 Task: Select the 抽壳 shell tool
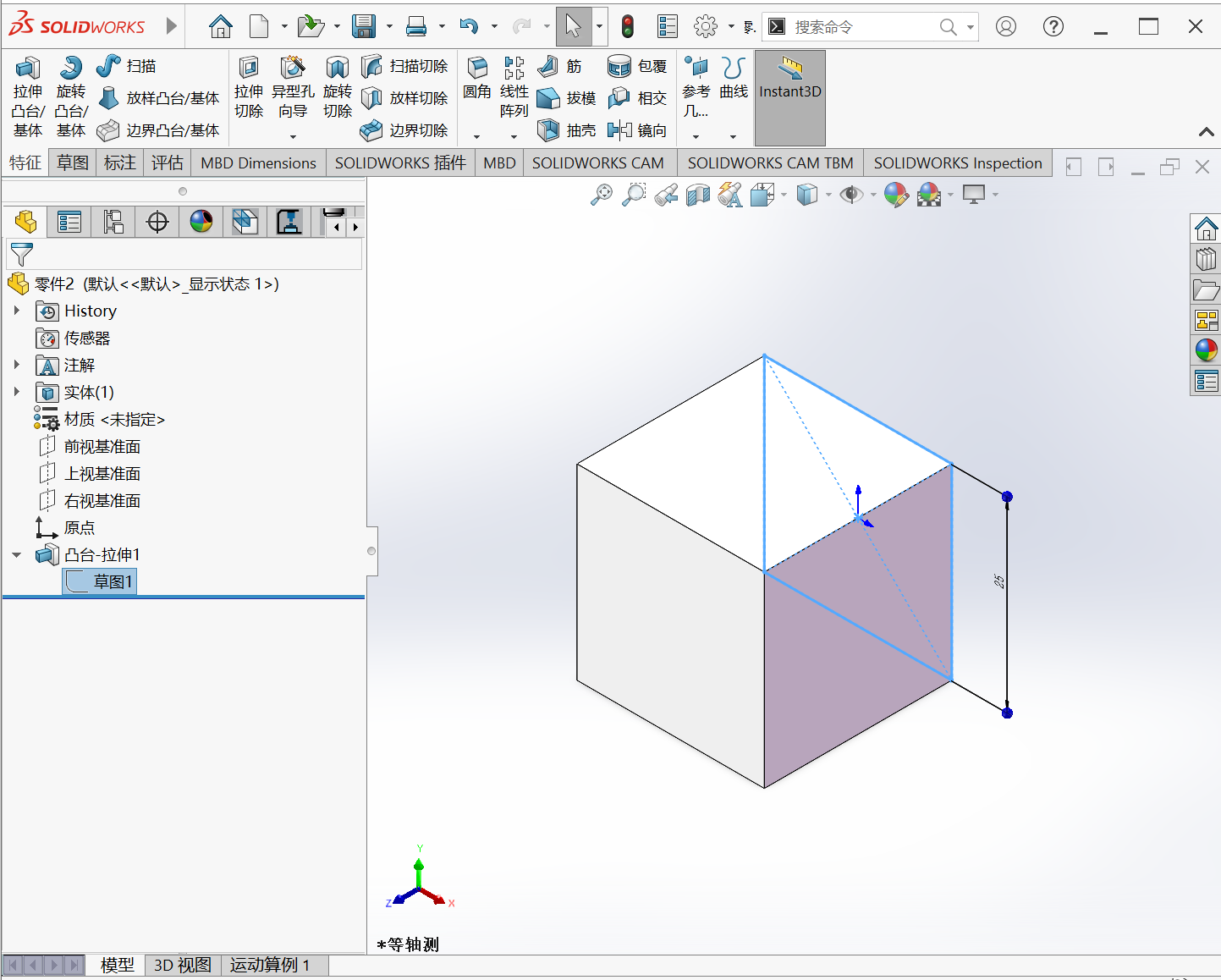(567, 130)
